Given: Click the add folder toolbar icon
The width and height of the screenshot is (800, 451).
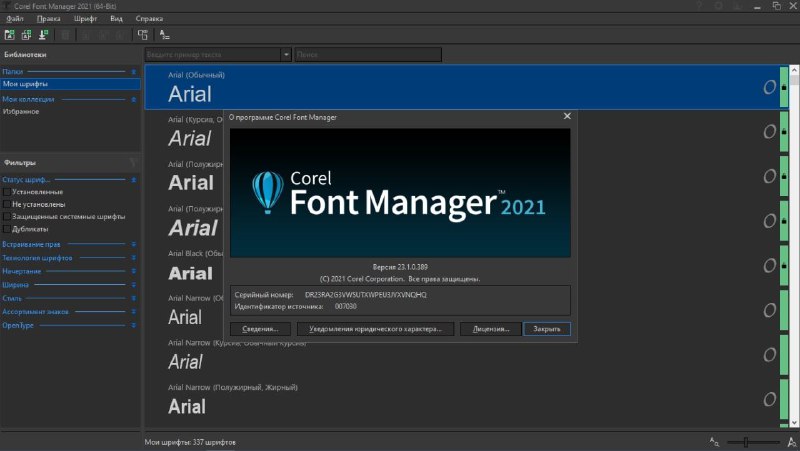Looking at the screenshot, I should [x=10, y=35].
